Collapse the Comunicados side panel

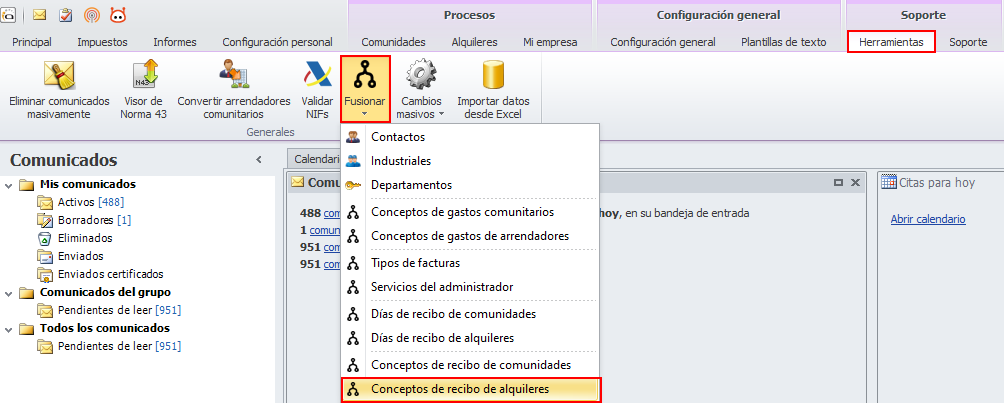coord(259,160)
